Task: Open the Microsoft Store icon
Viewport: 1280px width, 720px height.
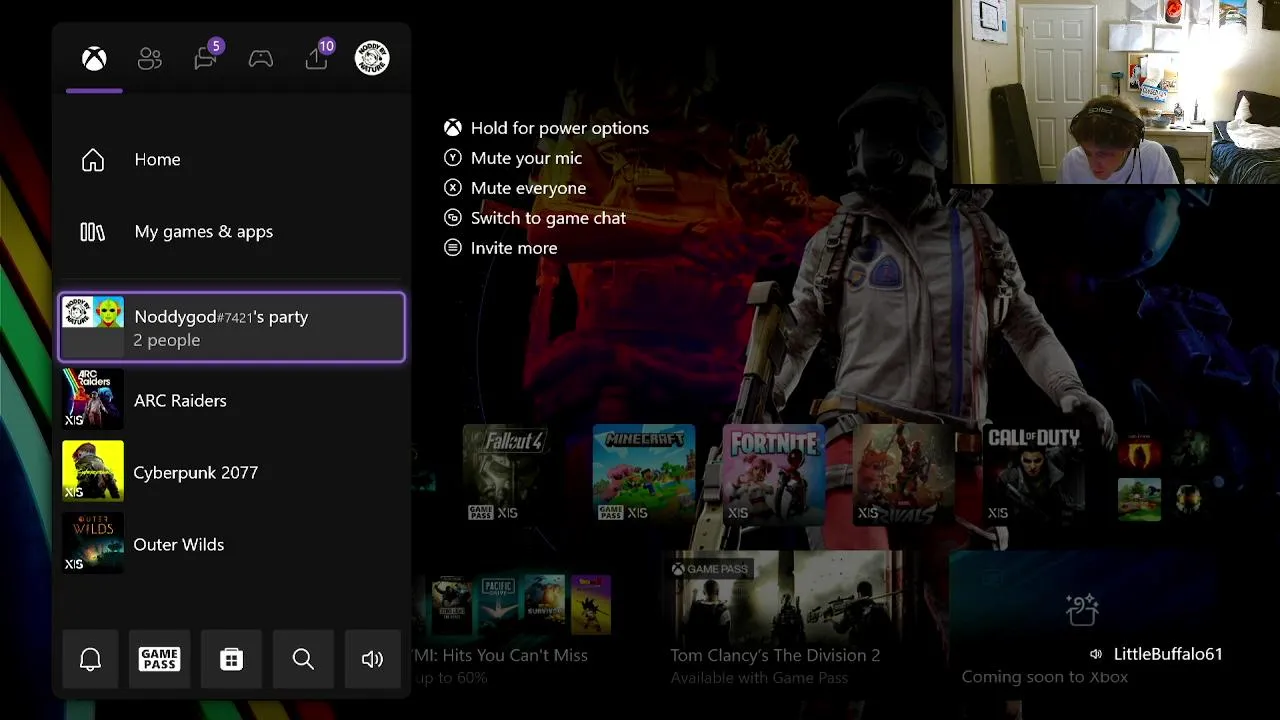Action: [231, 659]
